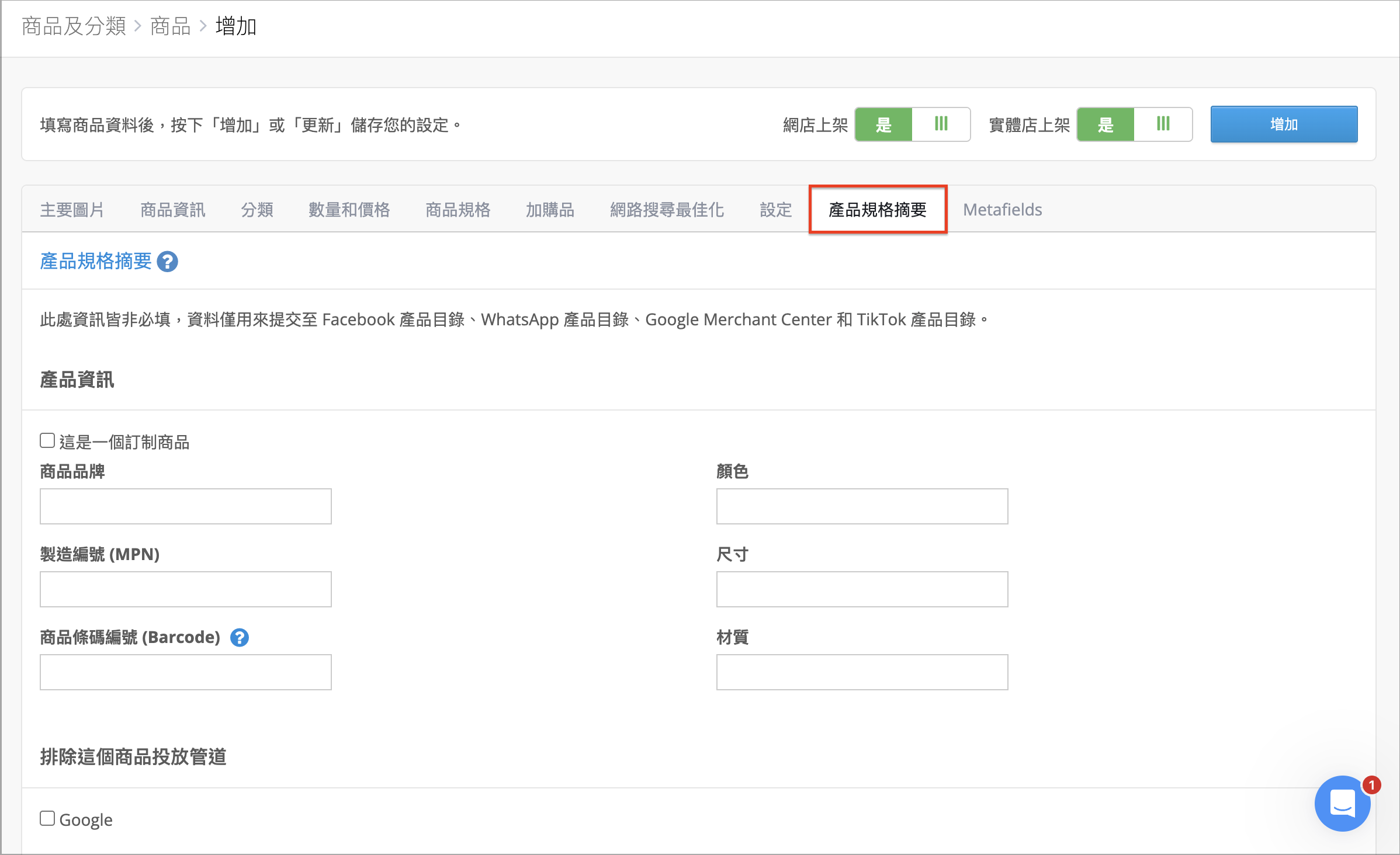
Task: Select 產品規格摘要 tab
Action: [x=878, y=210]
